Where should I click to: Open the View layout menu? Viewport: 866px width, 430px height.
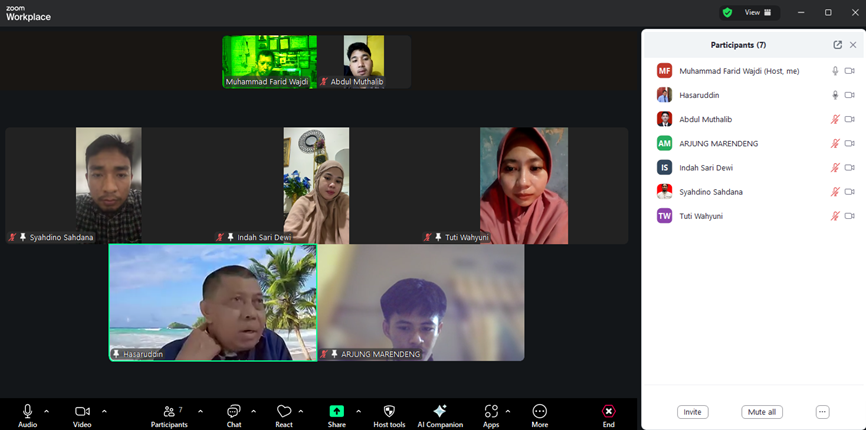pyautogui.click(x=758, y=12)
